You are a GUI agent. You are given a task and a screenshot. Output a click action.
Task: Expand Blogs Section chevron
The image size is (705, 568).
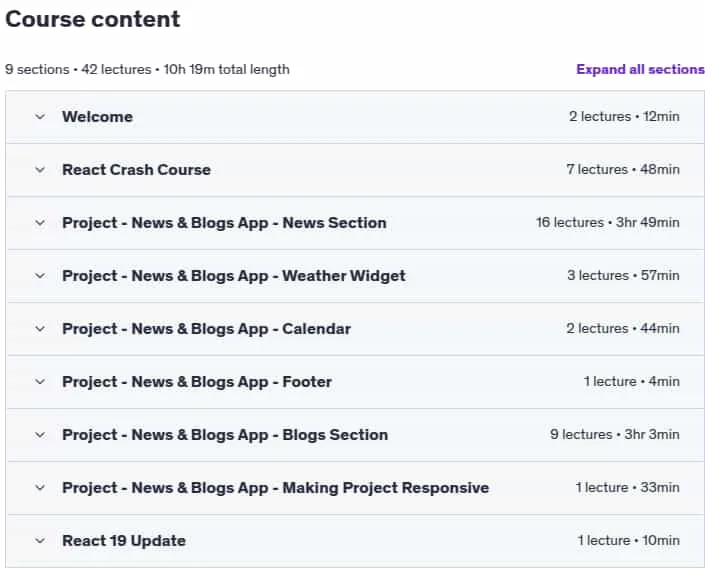coord(40,435)
